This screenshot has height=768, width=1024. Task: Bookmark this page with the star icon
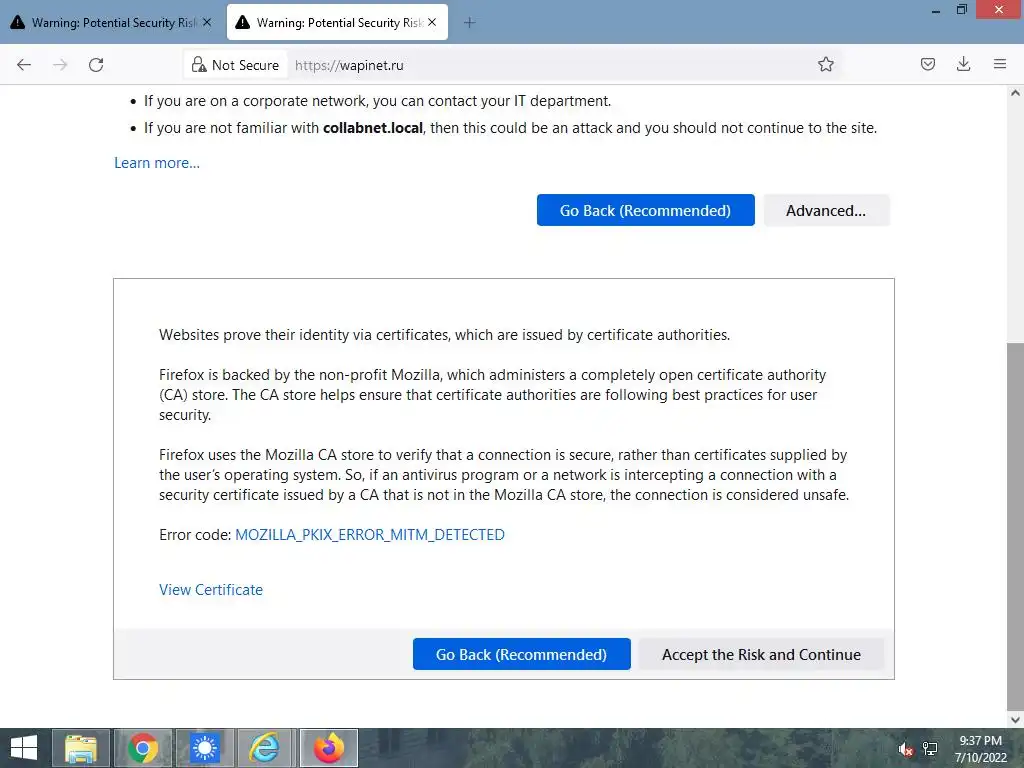pyautogui.click(x=825, y=64)
